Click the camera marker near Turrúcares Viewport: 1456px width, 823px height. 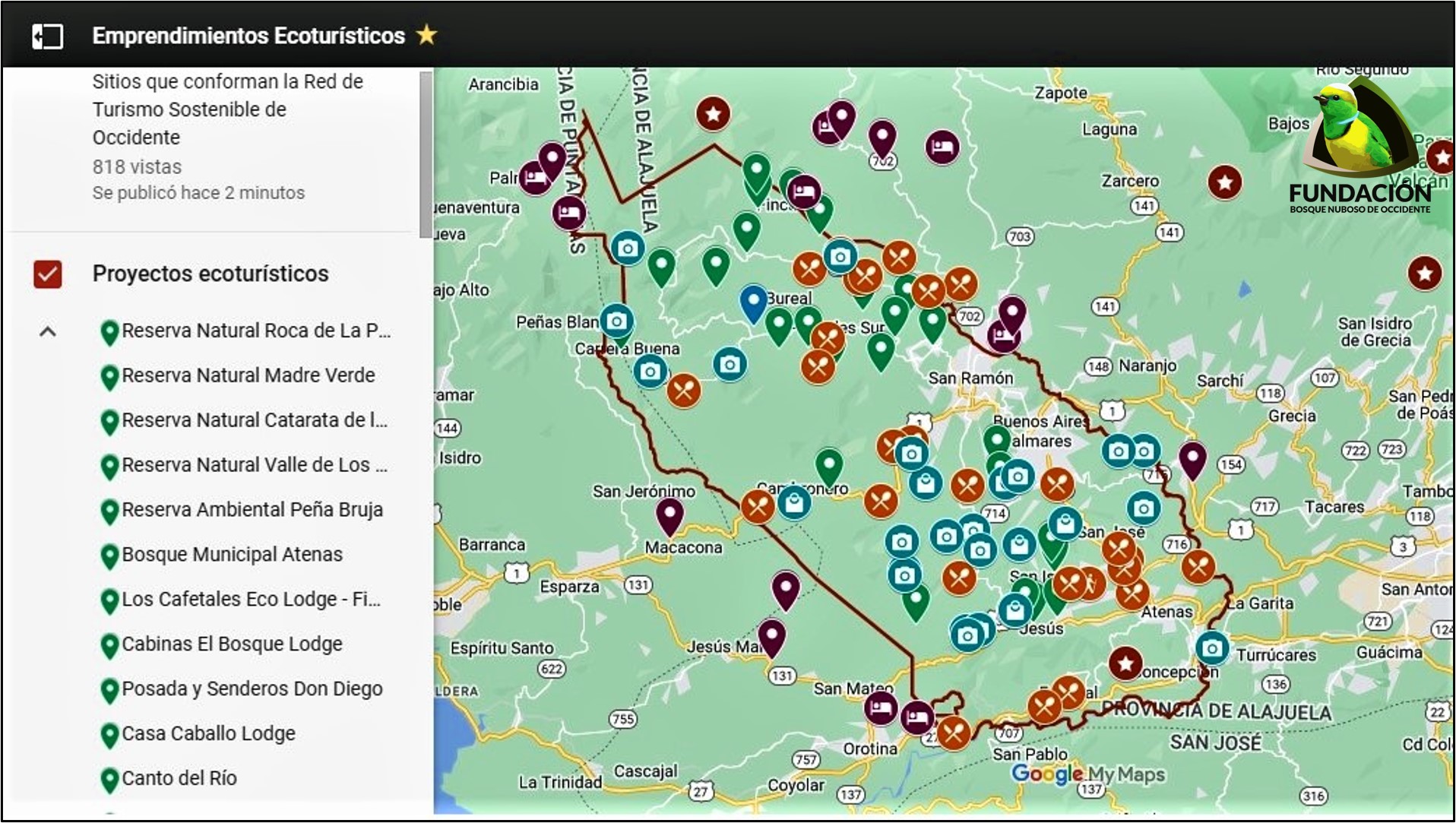pyautogui.click(x=1211, y=648)
